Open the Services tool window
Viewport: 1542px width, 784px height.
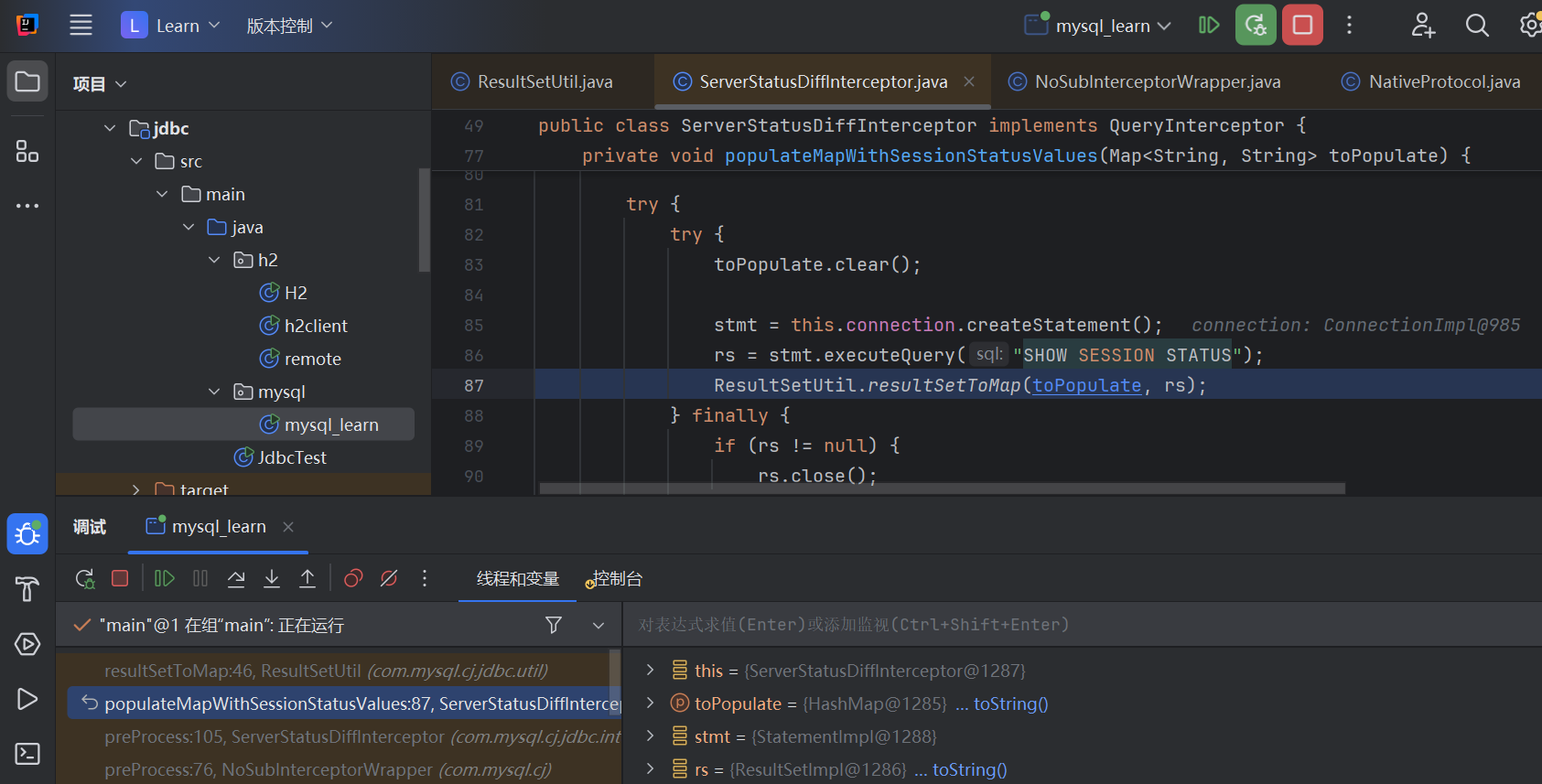[27, 644]
